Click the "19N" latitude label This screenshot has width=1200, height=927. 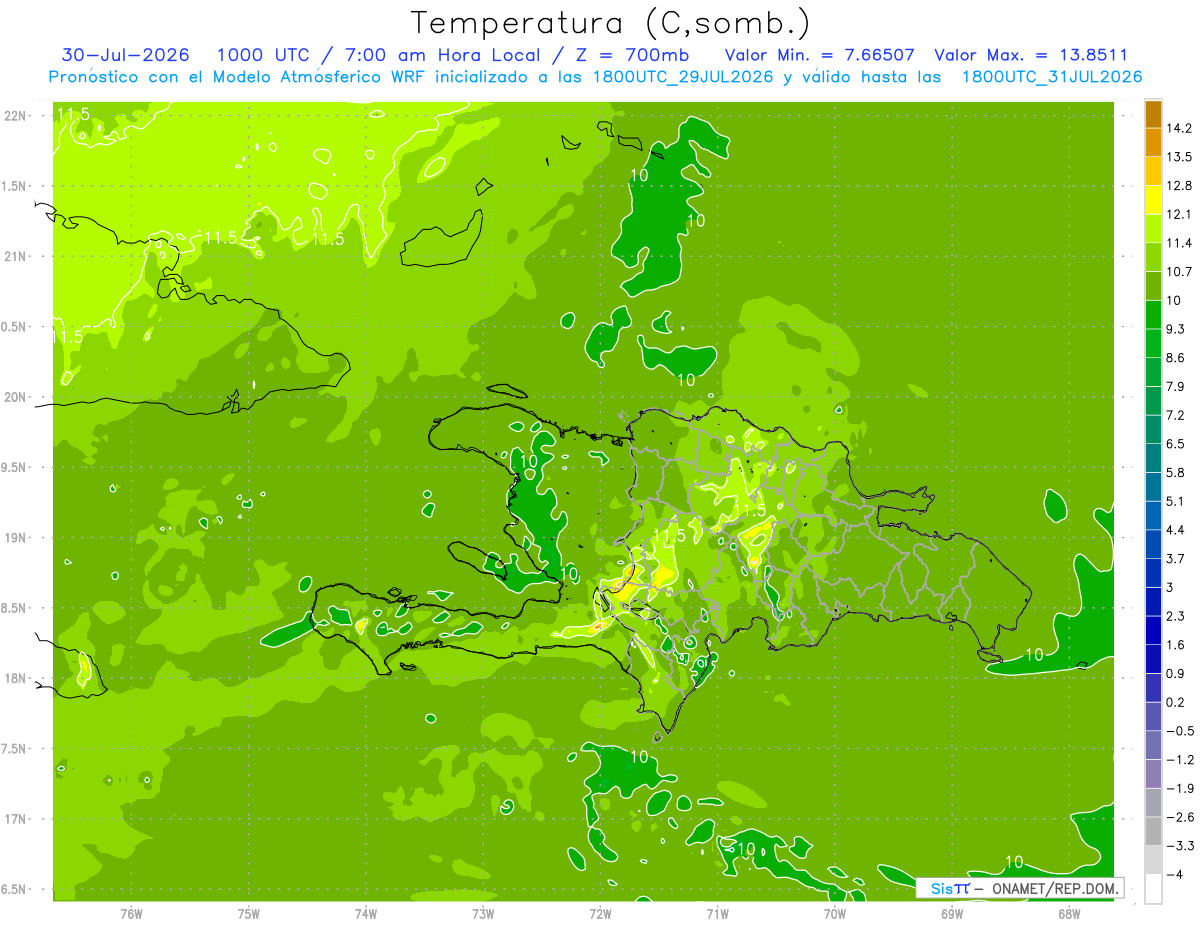16,538
